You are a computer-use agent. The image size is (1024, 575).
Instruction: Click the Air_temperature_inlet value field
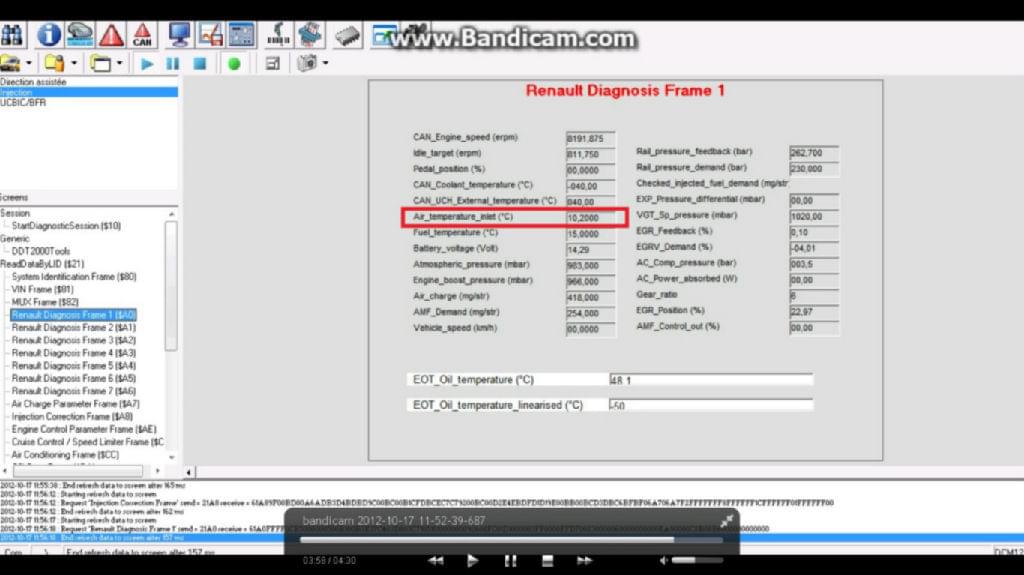[590, 218]
